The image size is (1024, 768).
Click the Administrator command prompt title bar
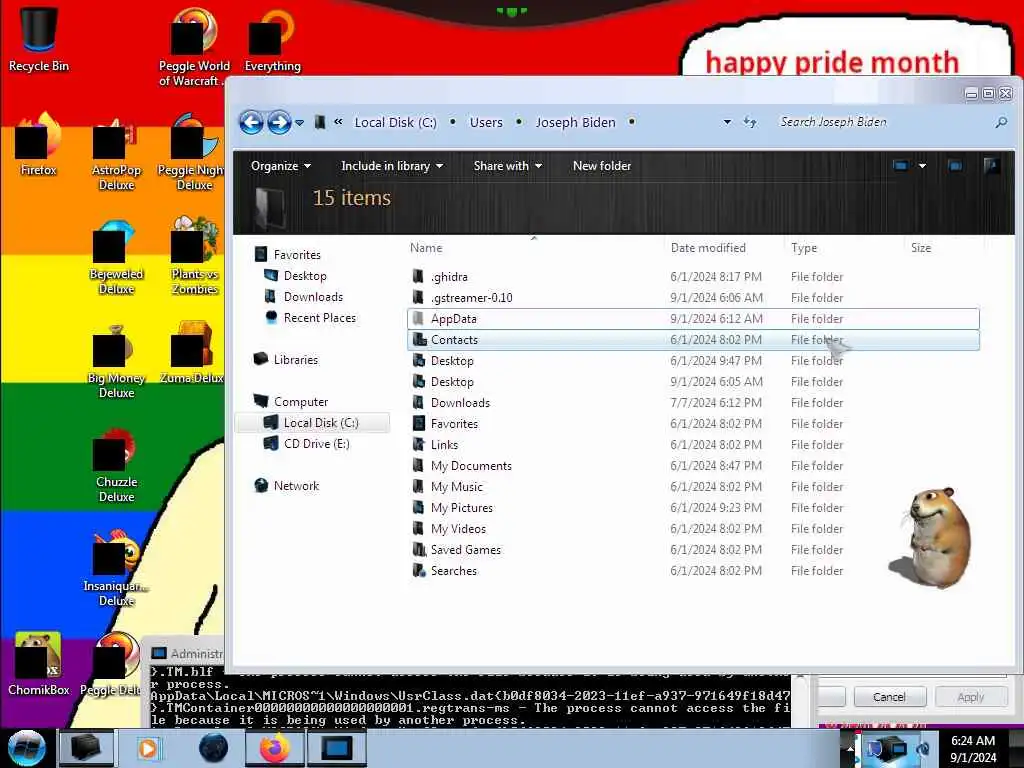[x=187, y=653]
